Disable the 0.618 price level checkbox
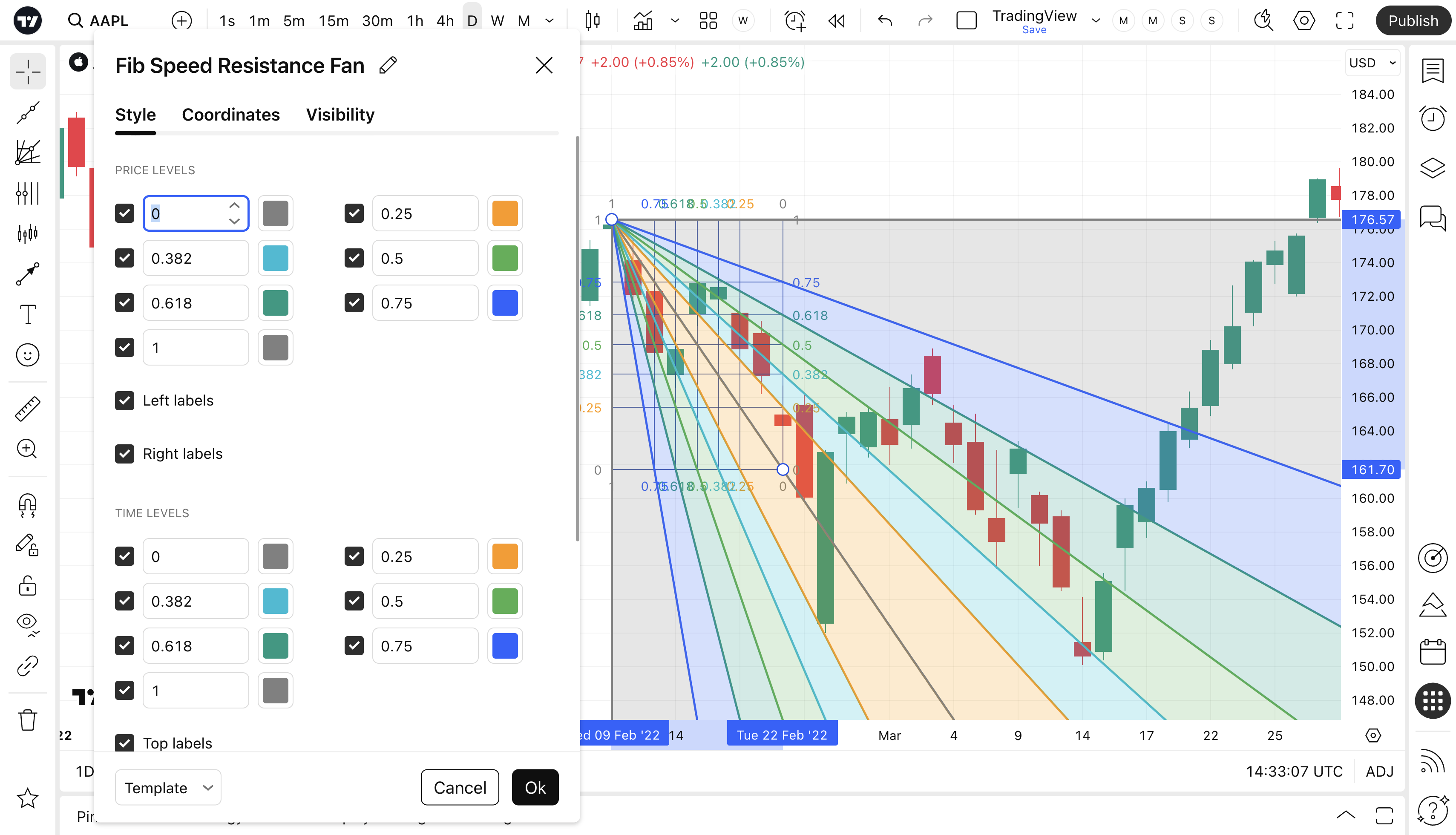 (124, 303)
